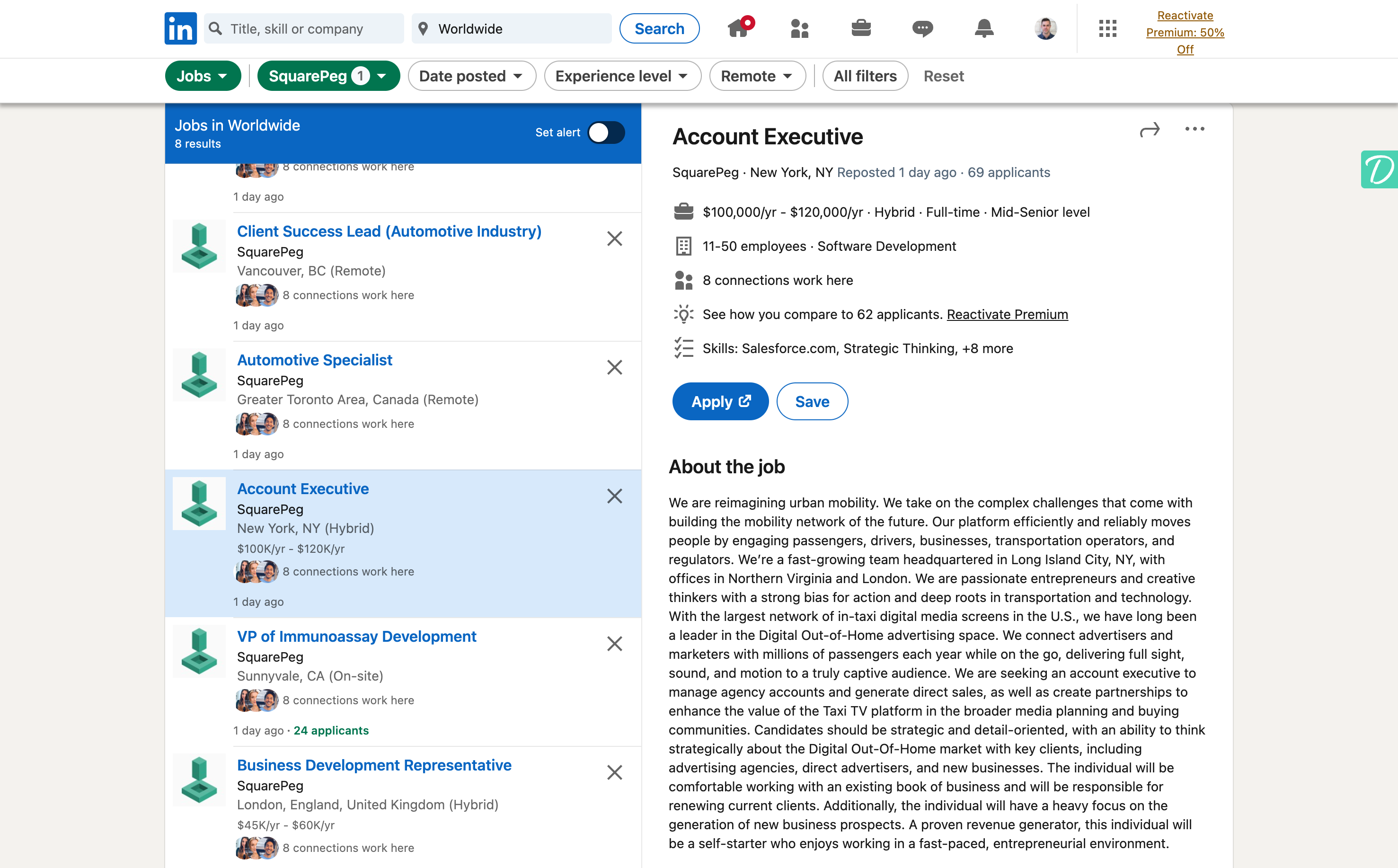Toggle the SquarePeg company filter
This screenshot has height=868, width=1398.
(327, 75)
